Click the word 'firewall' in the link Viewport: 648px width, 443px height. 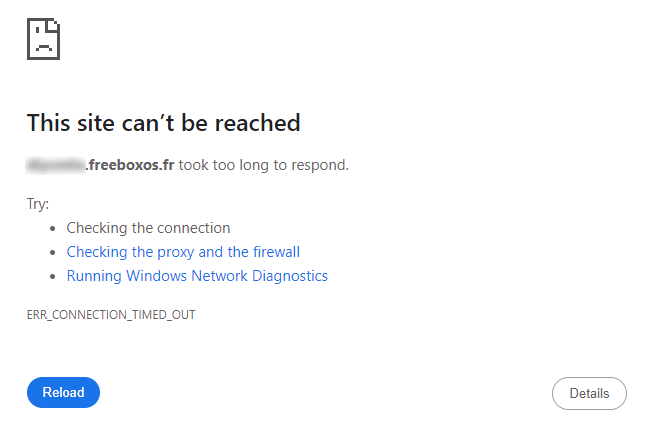276,252
